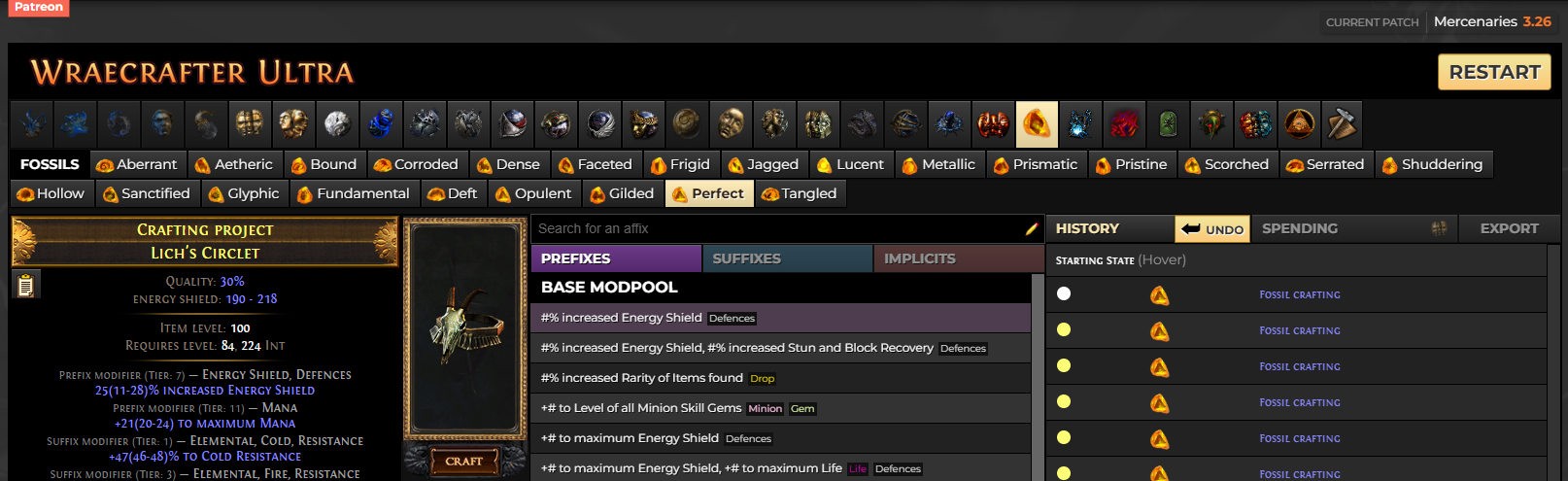
Task: Open the glowing blue Essence crafting icon
Action: (1080, 123)
